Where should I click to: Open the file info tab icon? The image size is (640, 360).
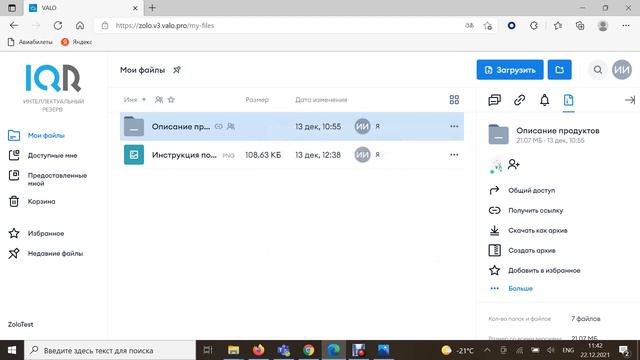pos(568,100)
